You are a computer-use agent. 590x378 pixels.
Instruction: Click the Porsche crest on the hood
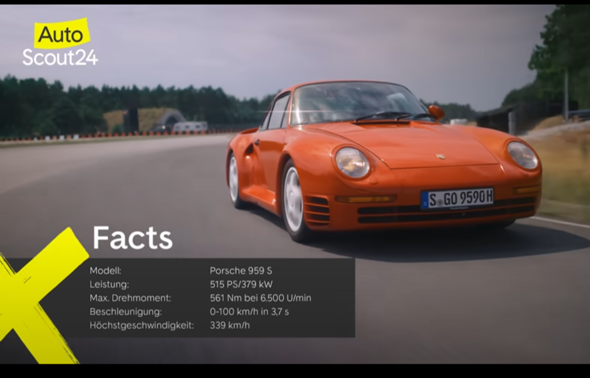[441, 156]
